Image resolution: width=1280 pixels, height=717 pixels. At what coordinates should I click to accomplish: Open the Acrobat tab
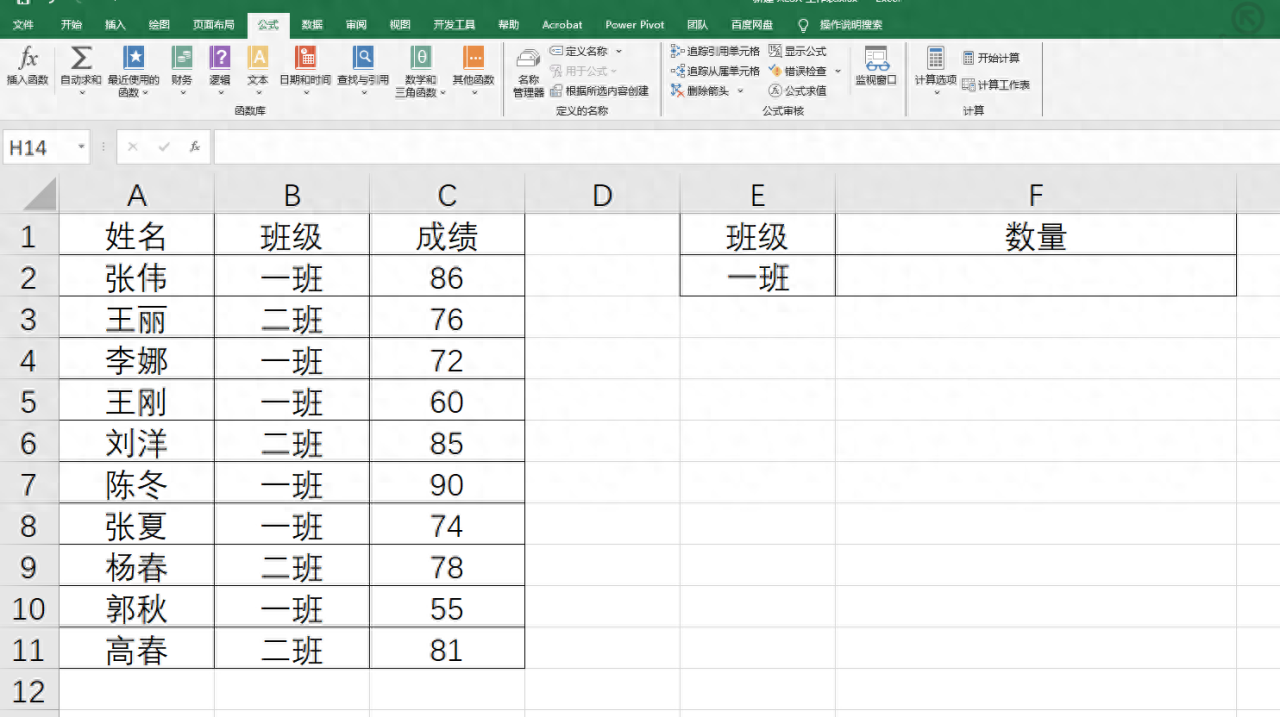pos(562,25)
